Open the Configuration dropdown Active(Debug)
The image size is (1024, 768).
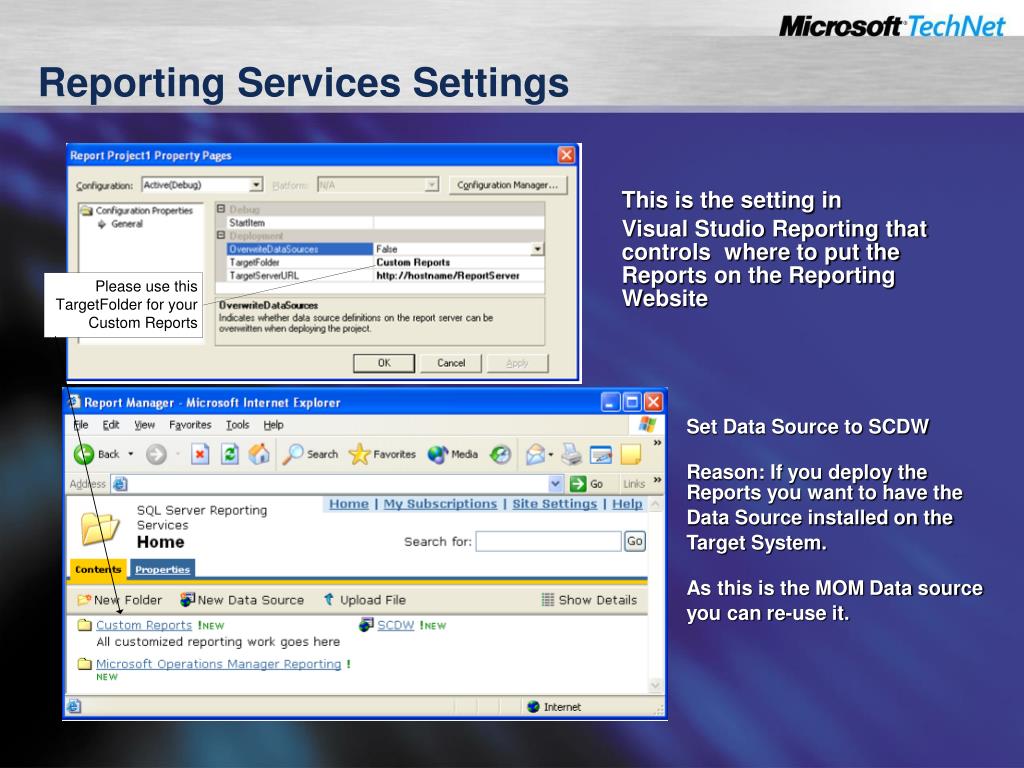point(256,185)
